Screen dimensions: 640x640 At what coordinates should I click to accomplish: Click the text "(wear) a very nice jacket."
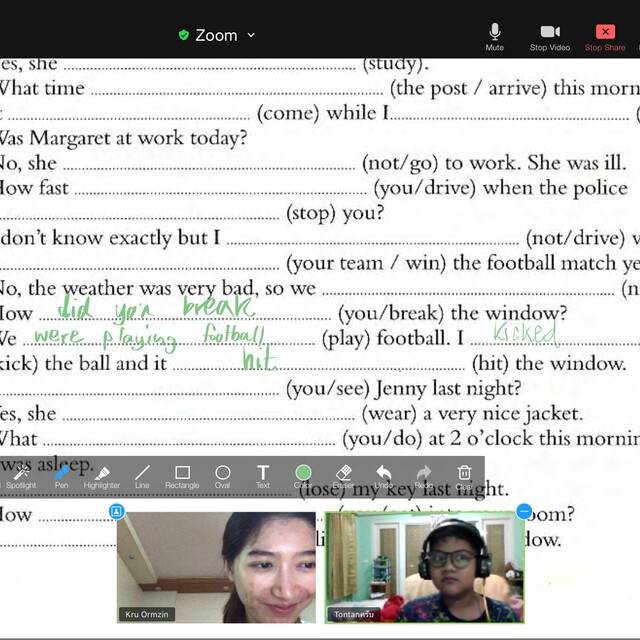pyautogui.click(x=472, y=414)
